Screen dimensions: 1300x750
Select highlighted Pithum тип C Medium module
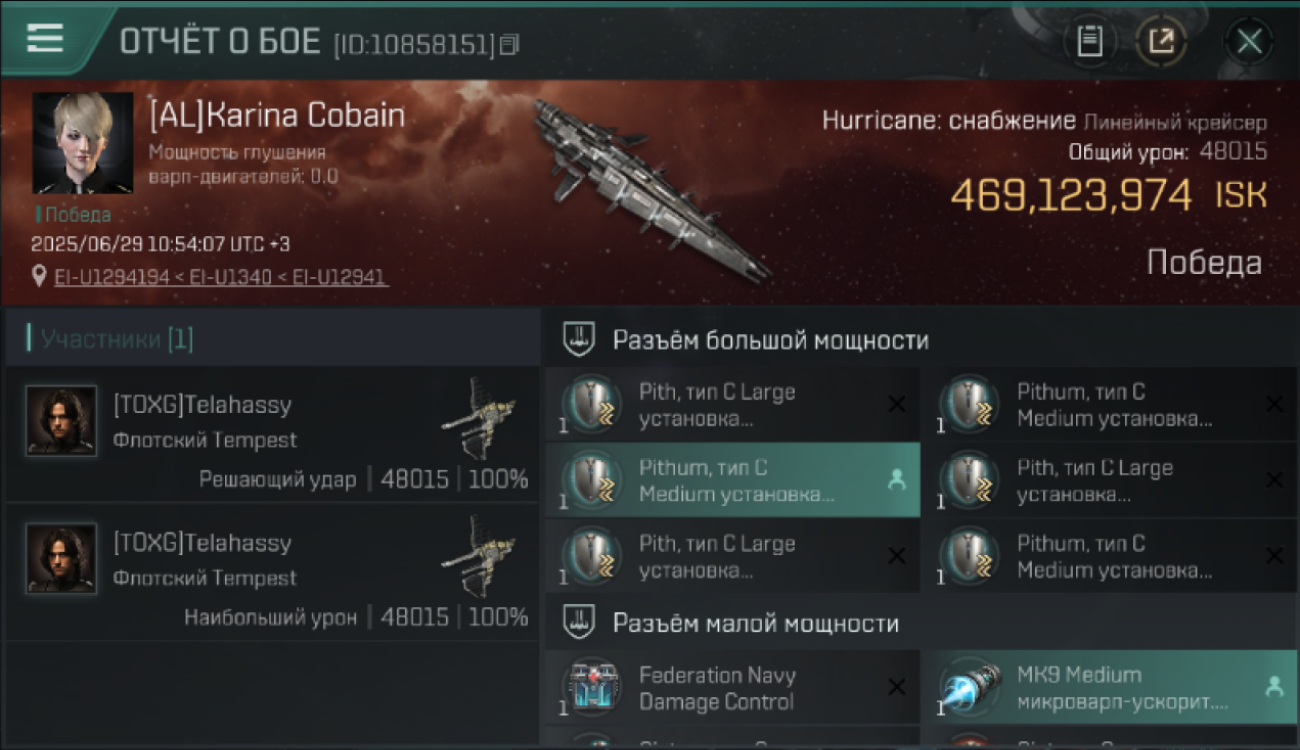click(x=732, y=480)
